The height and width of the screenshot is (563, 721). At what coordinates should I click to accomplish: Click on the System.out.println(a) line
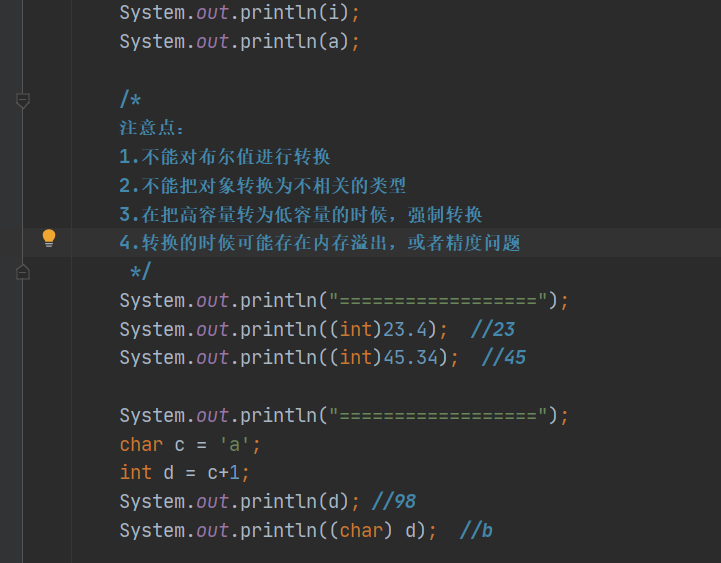click(x=240, y=42)
